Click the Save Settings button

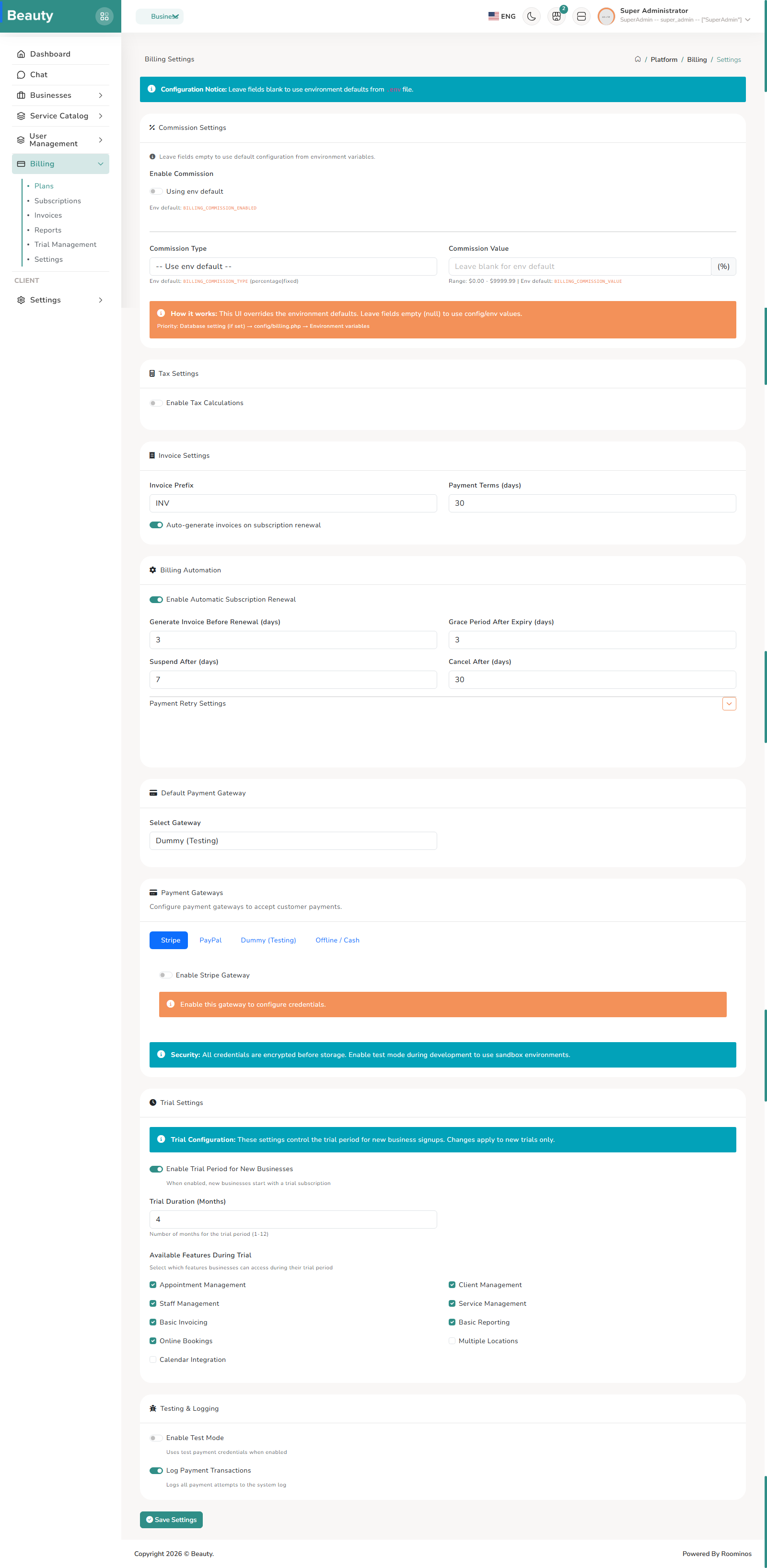tap(171, 1520)
